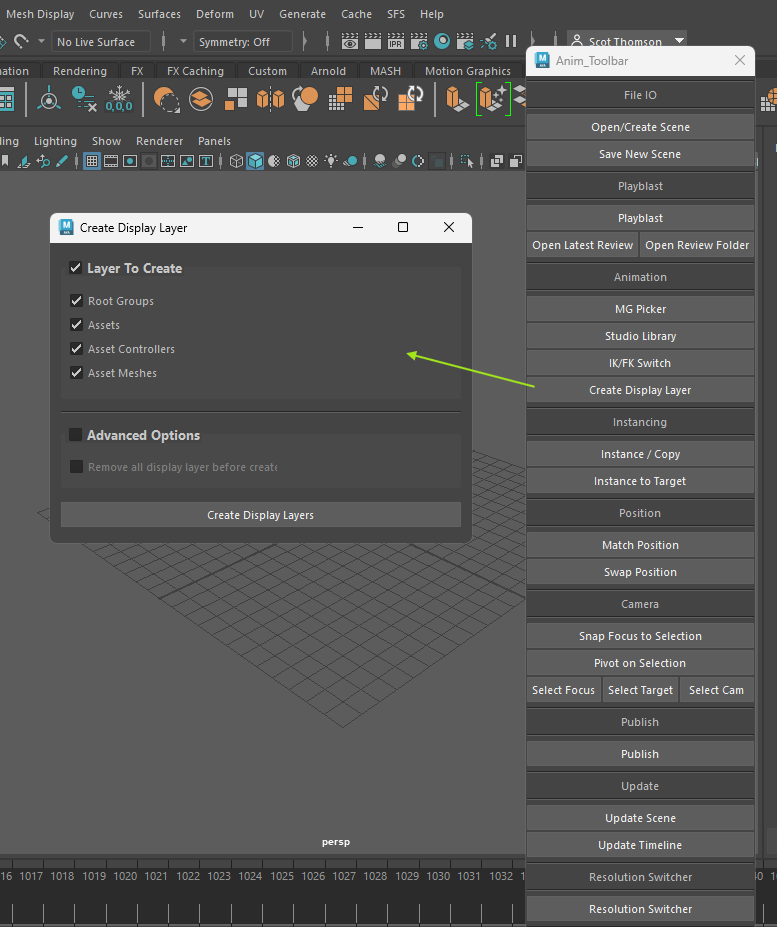Uncheck the Root Groups checkbox

pyautogui.click(x=76, y=301)
